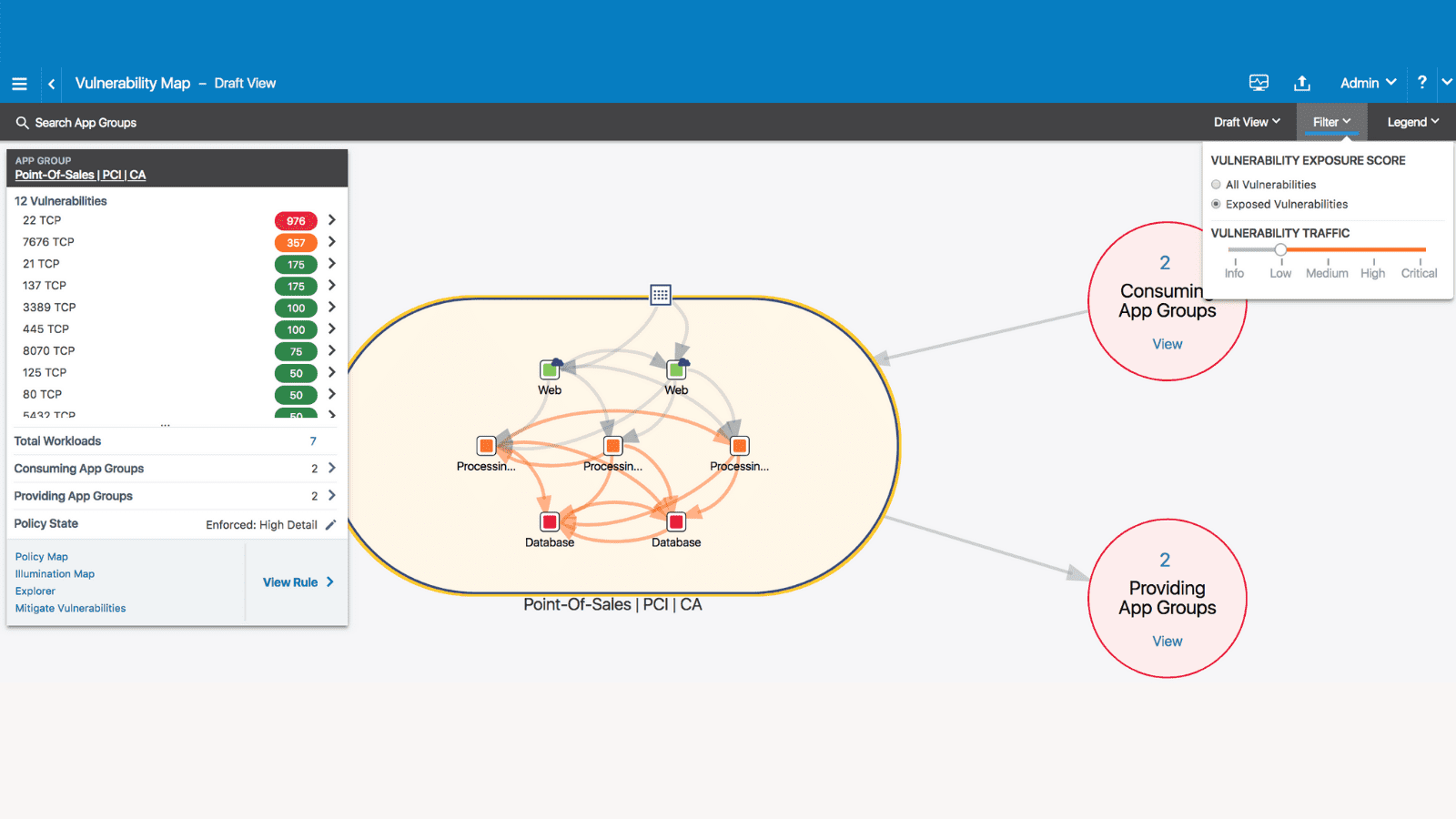Click the search magnifier icon
Viewport: 1456px width, 819px height.
click(22, 122)
